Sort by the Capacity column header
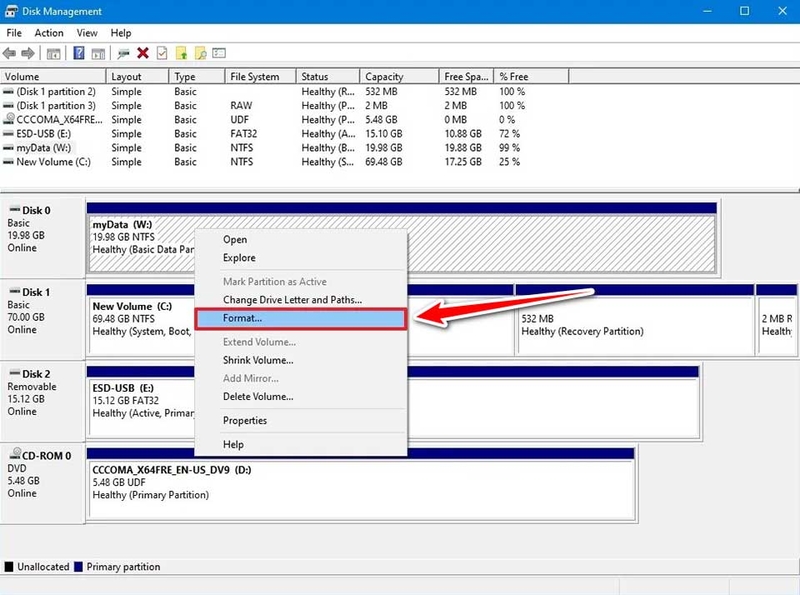The width and height of the screenshot is (800, 595). point(399,77)
